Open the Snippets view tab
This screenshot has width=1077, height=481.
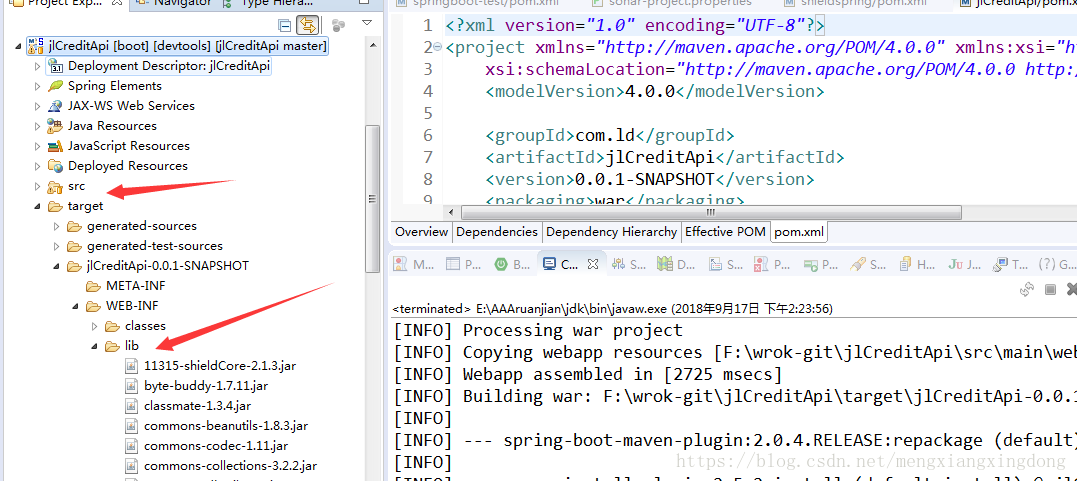coord(725,264)
